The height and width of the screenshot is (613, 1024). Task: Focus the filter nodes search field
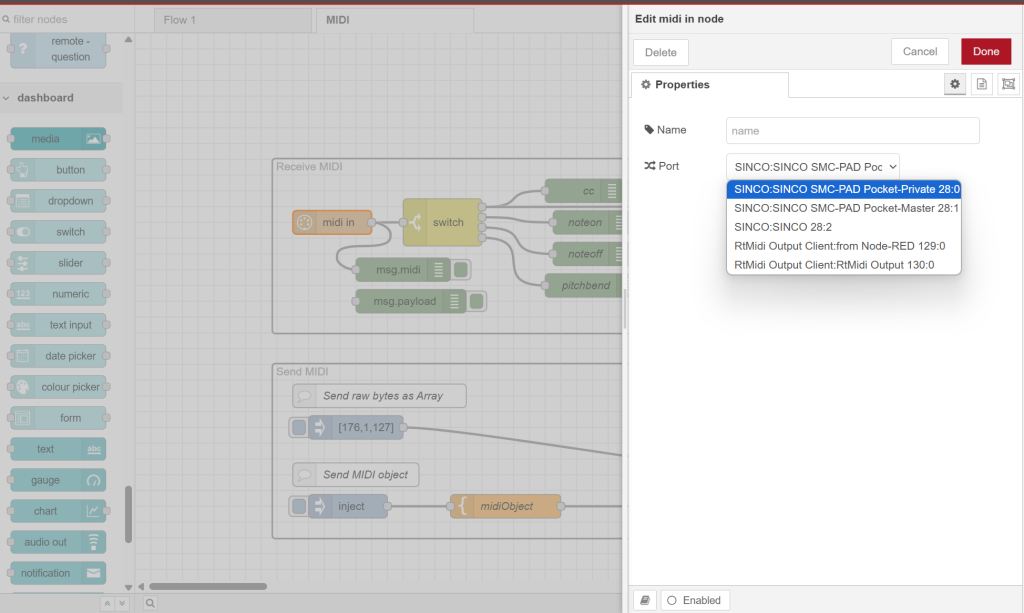pyautogui.click(x=67, y=20)
